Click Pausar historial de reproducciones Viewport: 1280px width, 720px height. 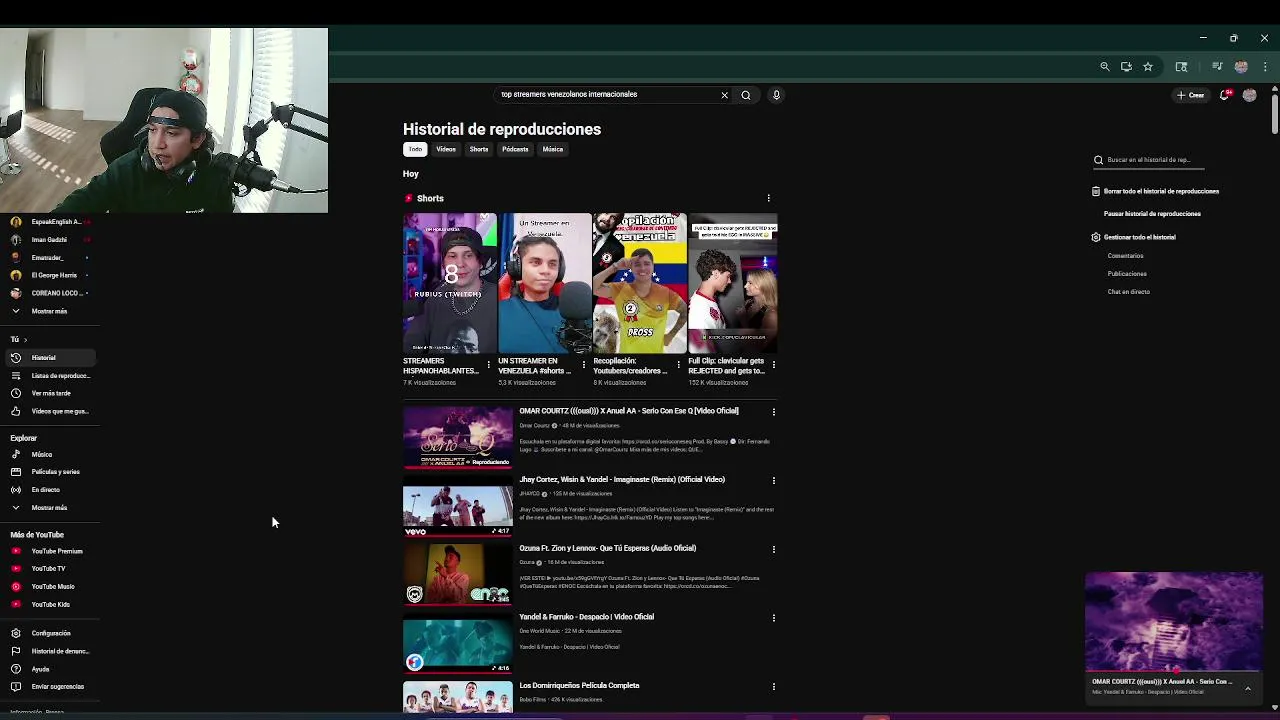tap(1152, 214)
